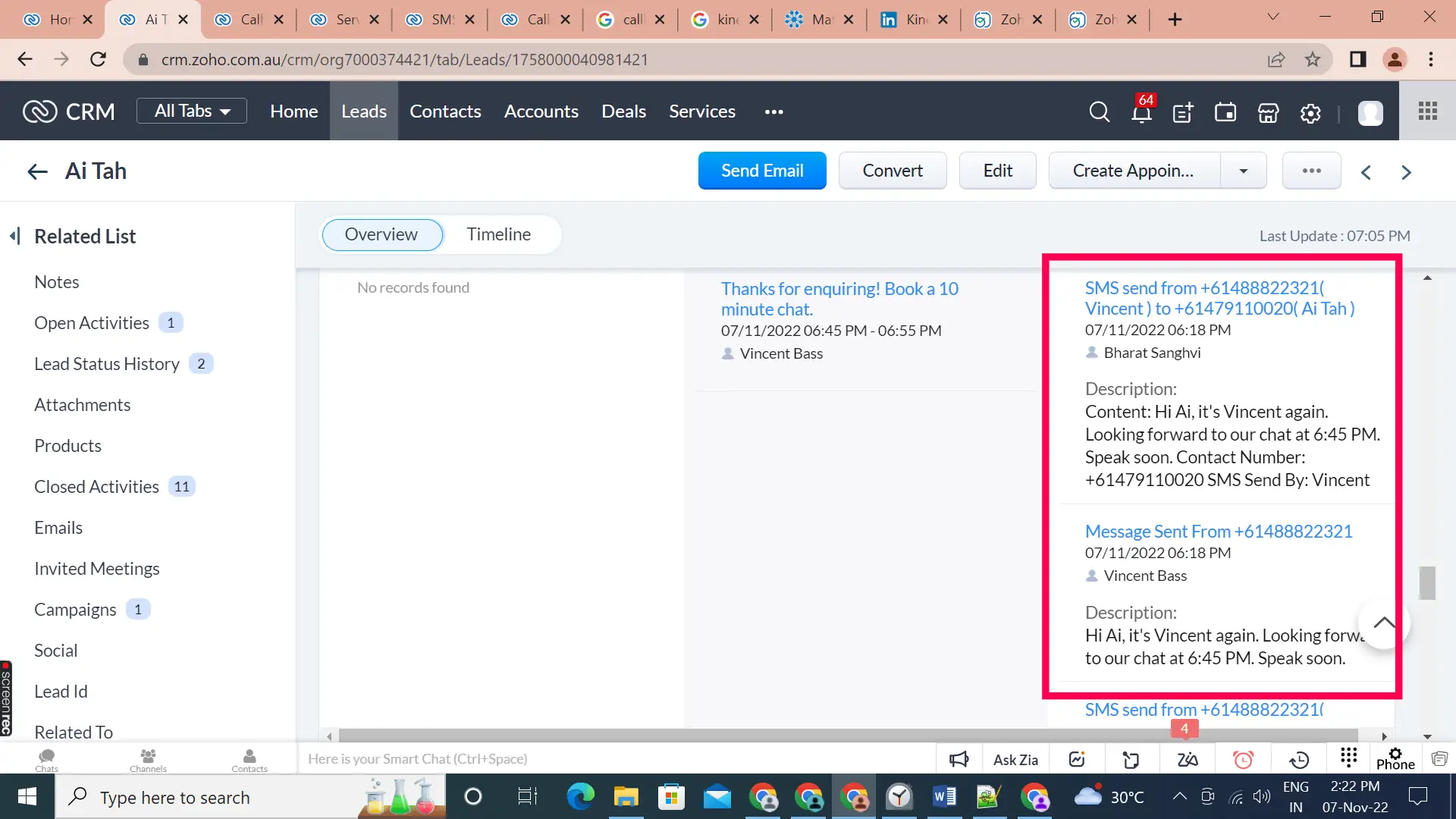Open the quick-create plus note icon
1456x819 pixels.
pos(1182,112)
